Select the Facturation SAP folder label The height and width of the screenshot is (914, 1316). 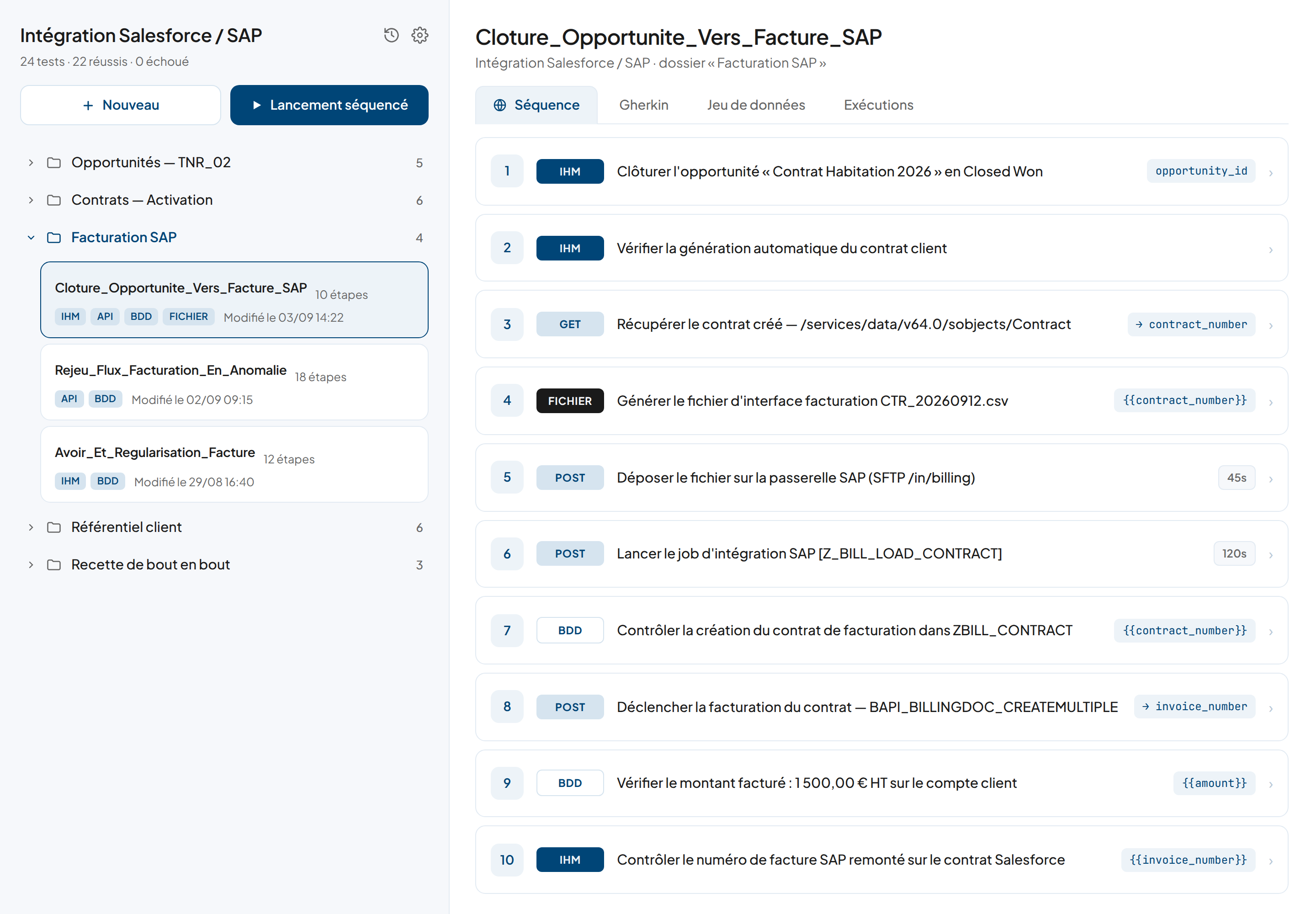(x=124, y=237)
